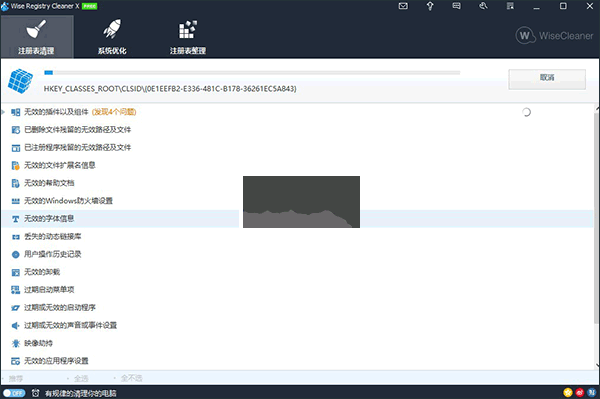Click the alarm clock schedule icon
Screen dimensions: 600x399
(x=36, y=393)
